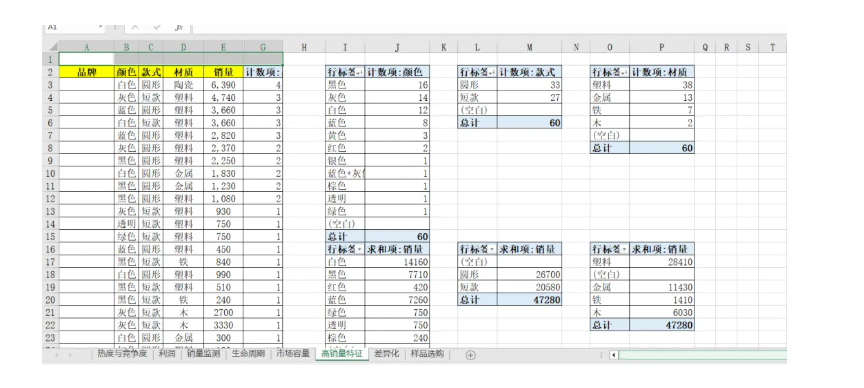This screenshot has height=388, width=864.
Task: Click the horizontal scrollbar thumb
Action: pos(703,355)
